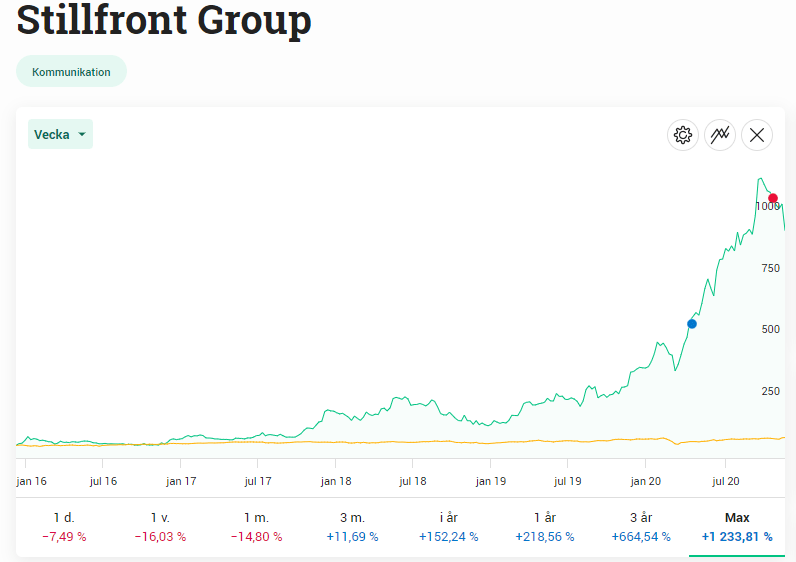Viewport: 796px width, 562px height.
Task: Select the 1 d. period tab
Action: (x=64, y=527)
